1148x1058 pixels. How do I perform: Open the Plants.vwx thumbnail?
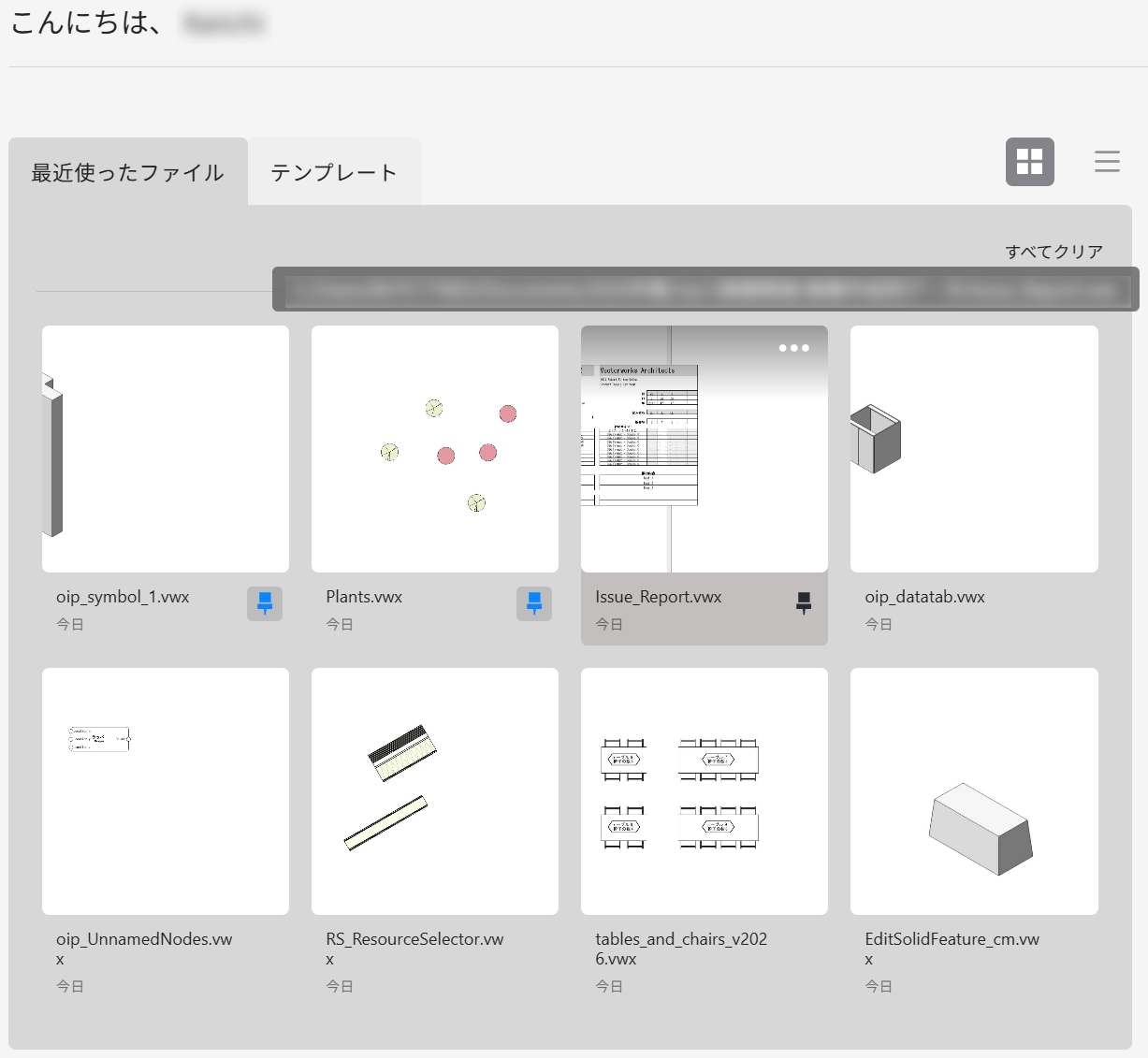[x=435, y=449]
